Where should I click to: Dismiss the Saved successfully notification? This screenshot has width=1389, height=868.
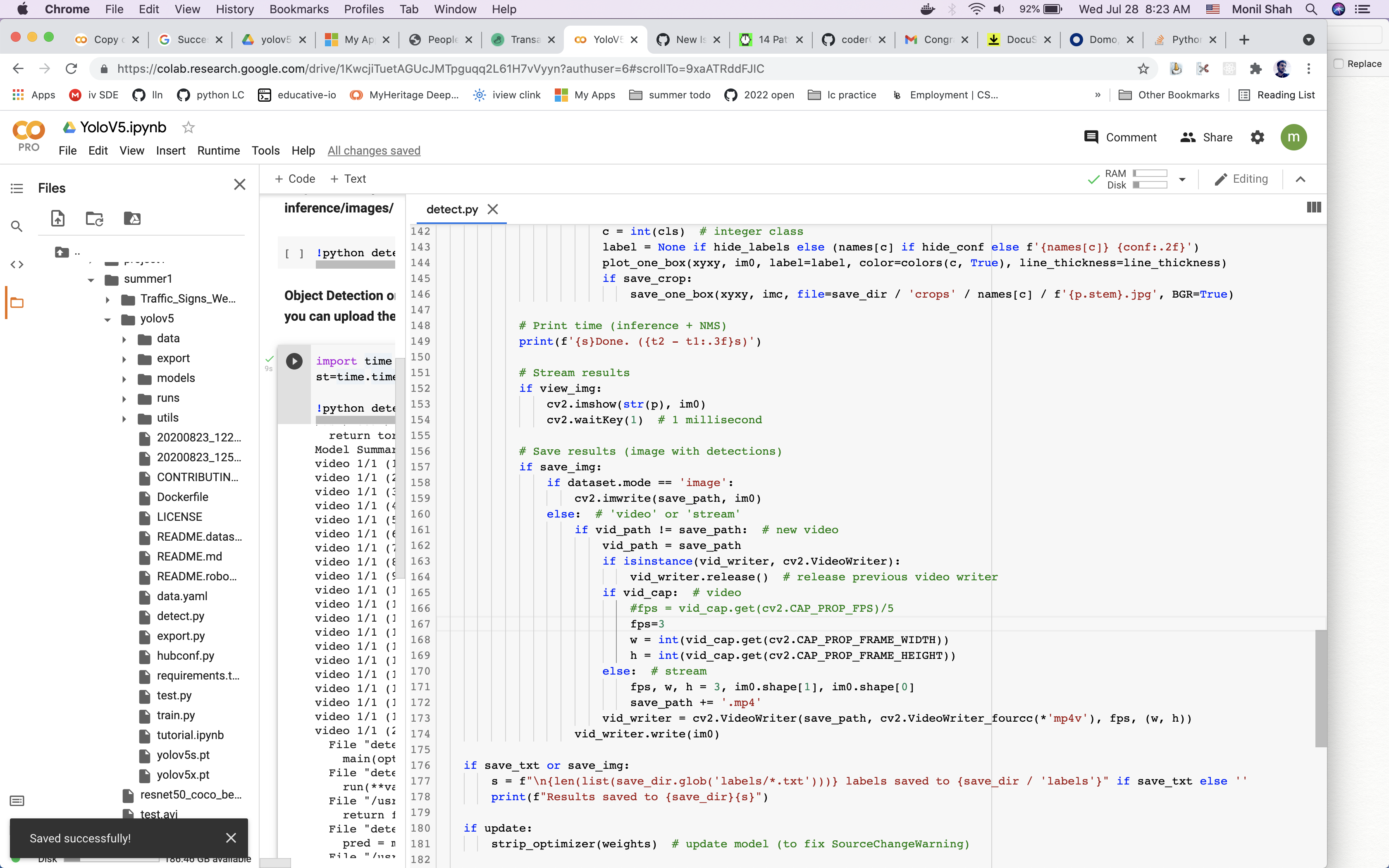coord(231,838)
